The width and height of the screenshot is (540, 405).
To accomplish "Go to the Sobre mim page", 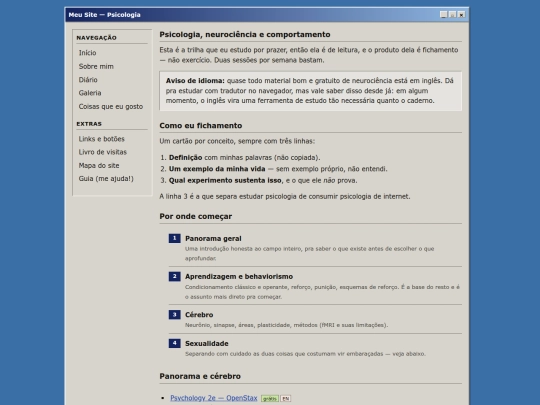I will point(96,66).
